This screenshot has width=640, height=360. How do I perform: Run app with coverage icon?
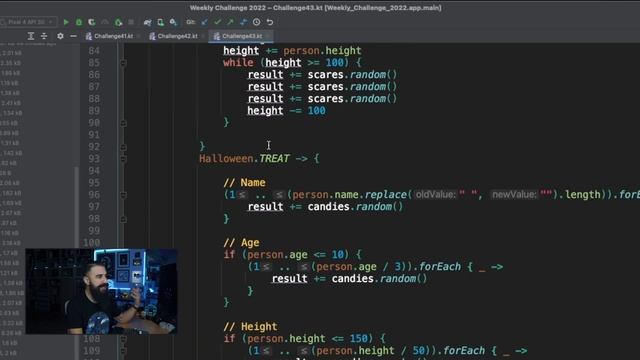pos(92,22)
